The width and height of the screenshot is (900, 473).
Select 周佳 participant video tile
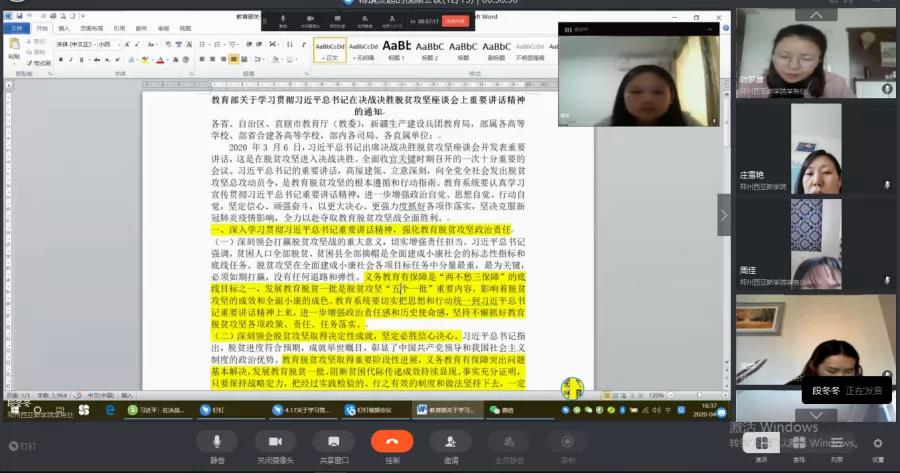[816, 244]
